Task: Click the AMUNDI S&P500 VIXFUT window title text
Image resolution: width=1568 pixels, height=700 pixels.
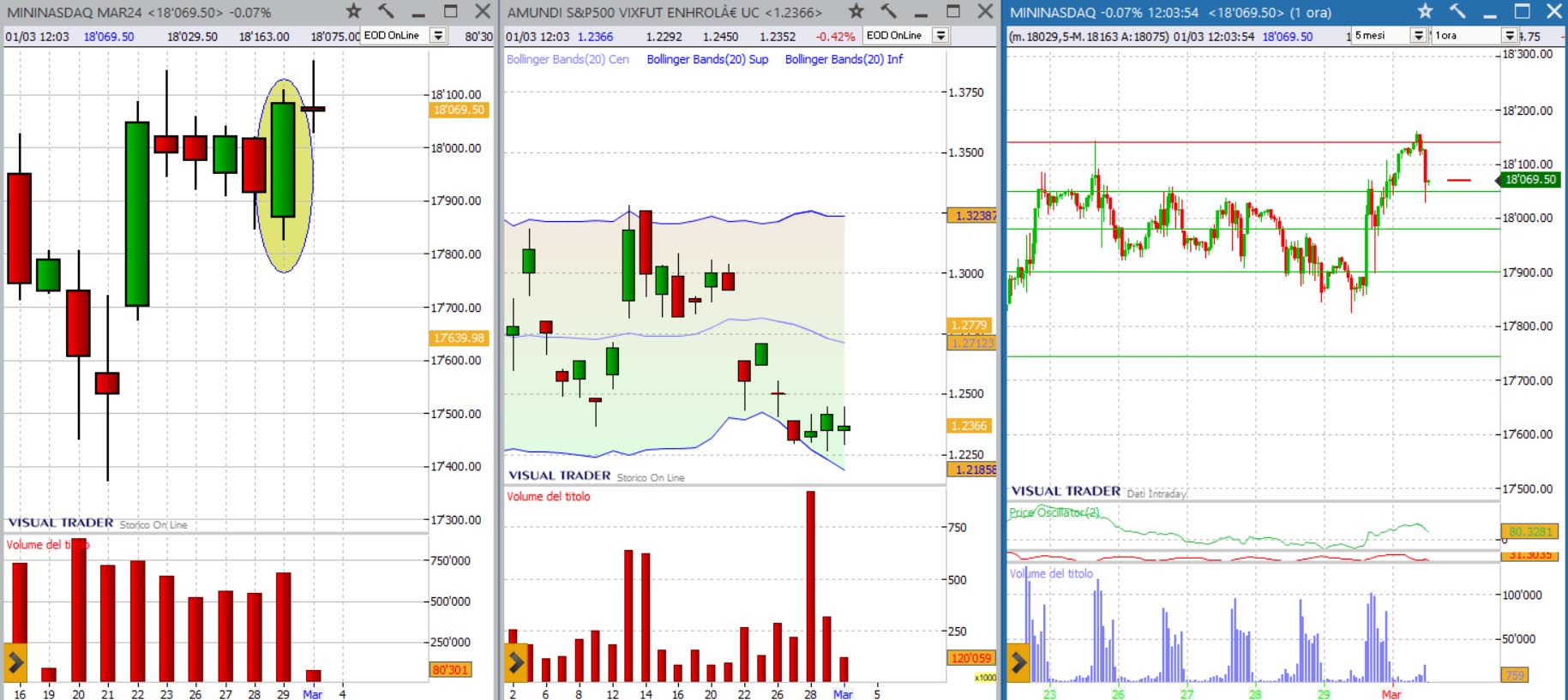Action: click(x=664, y=12)
